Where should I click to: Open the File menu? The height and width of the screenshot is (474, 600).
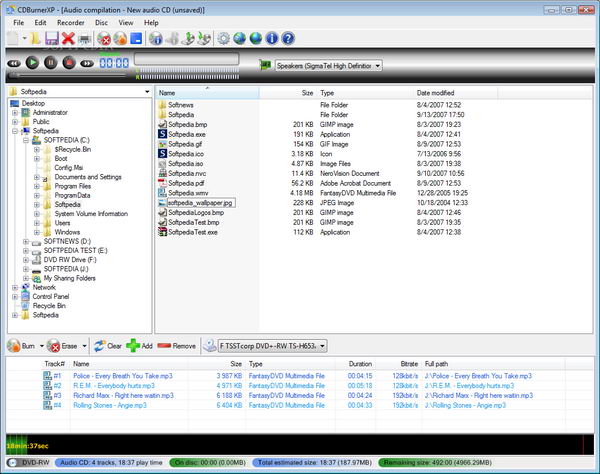pyautogui.click(x=18, y=23)
